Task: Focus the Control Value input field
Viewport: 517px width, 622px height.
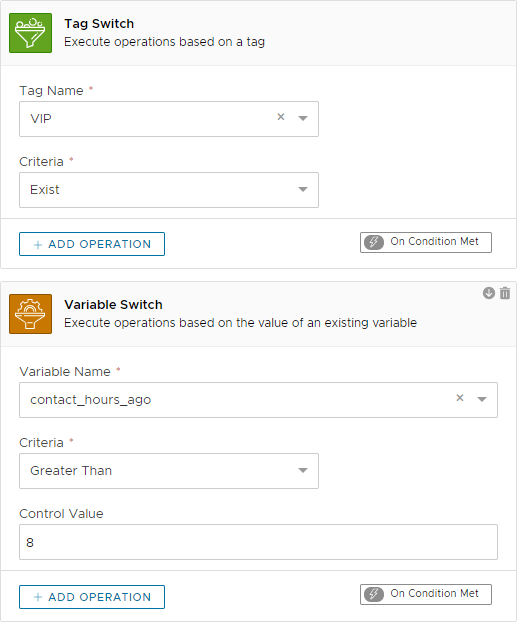Action: coord(258,542)
